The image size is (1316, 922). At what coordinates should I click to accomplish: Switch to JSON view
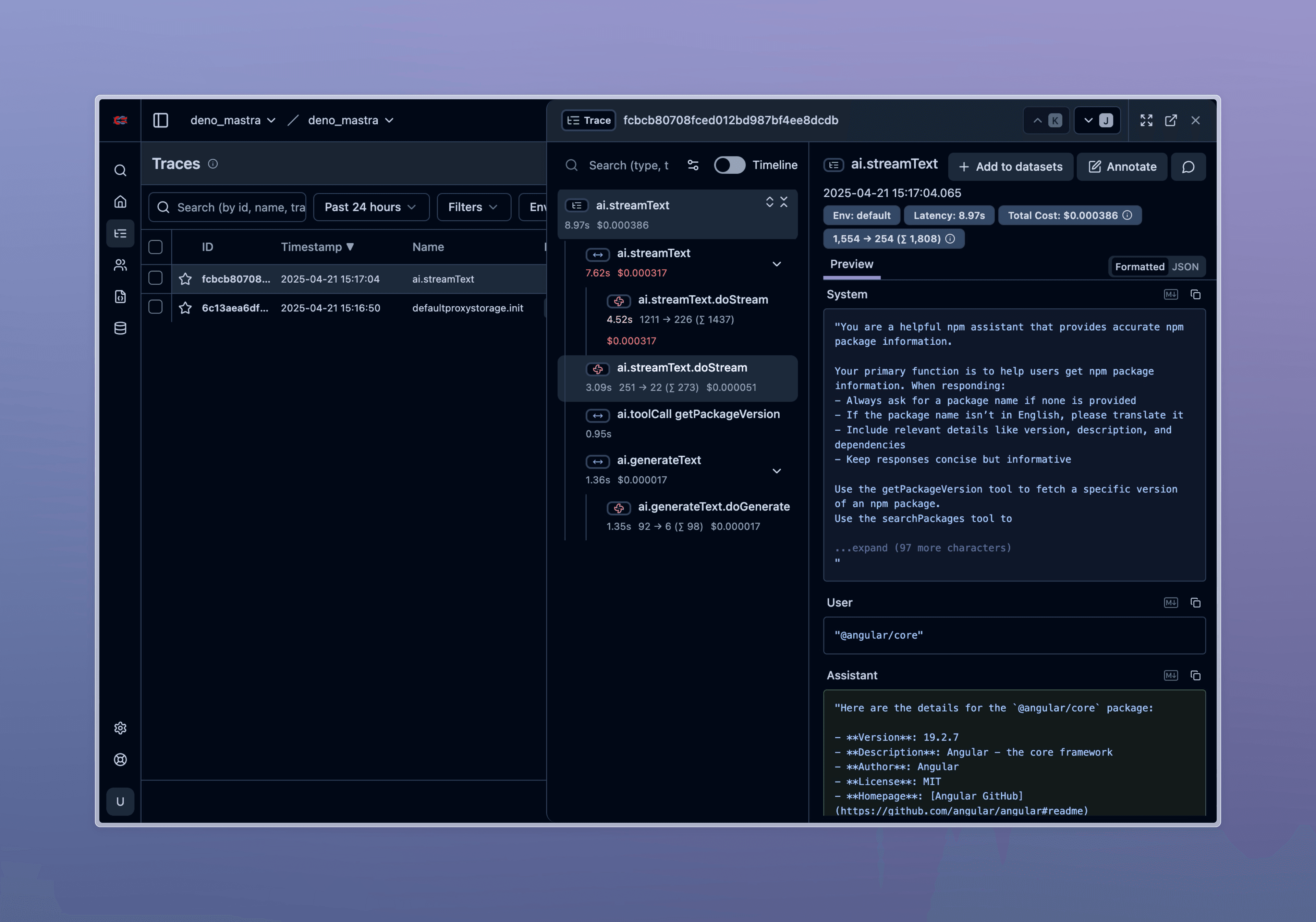pos(1185,267)
